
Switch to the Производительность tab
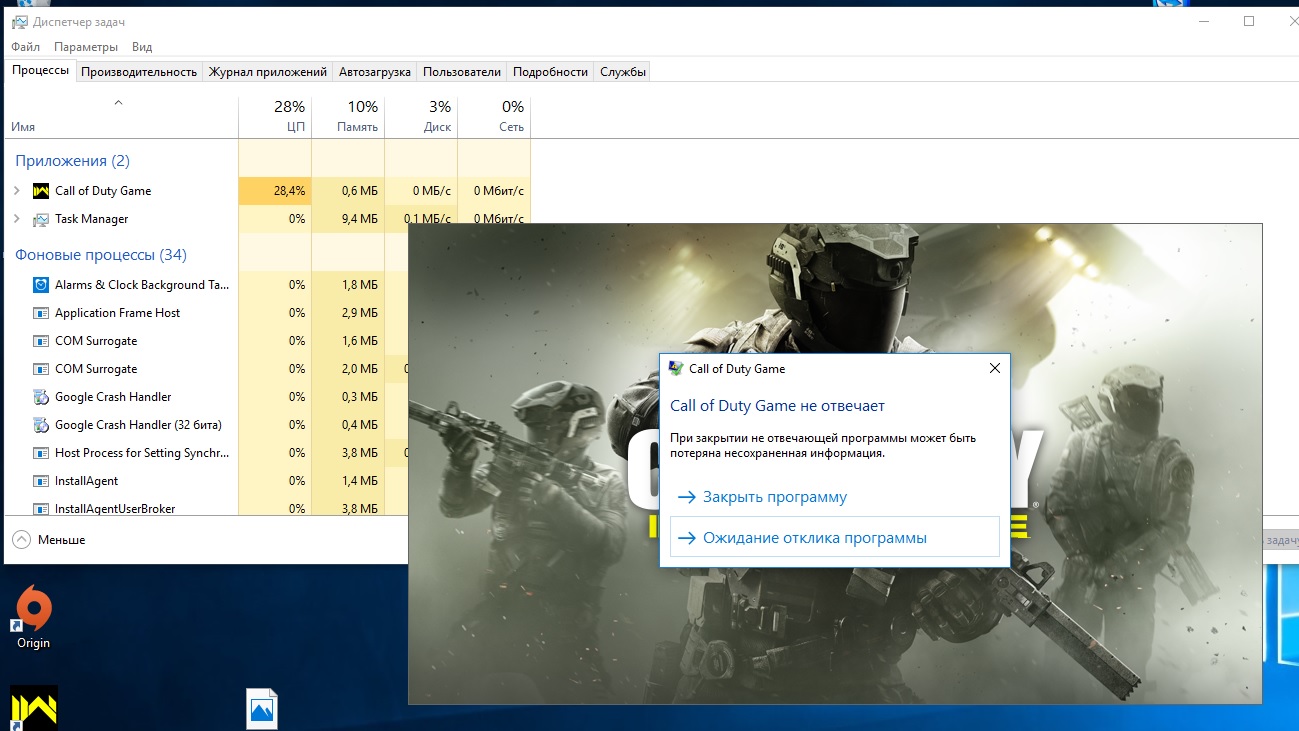coord(139,72)
